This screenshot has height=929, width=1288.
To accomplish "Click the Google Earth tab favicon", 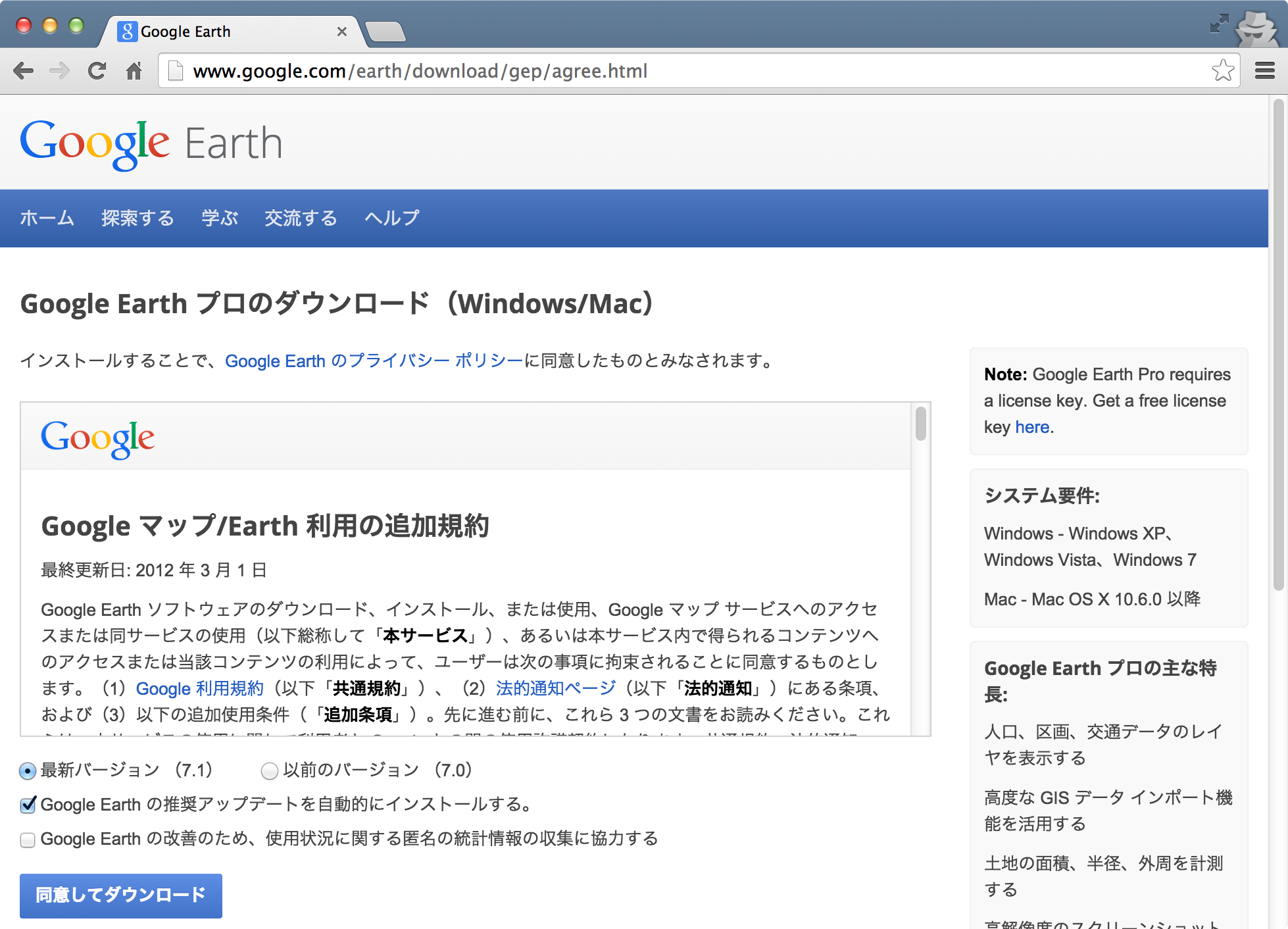I will point(127,31).
